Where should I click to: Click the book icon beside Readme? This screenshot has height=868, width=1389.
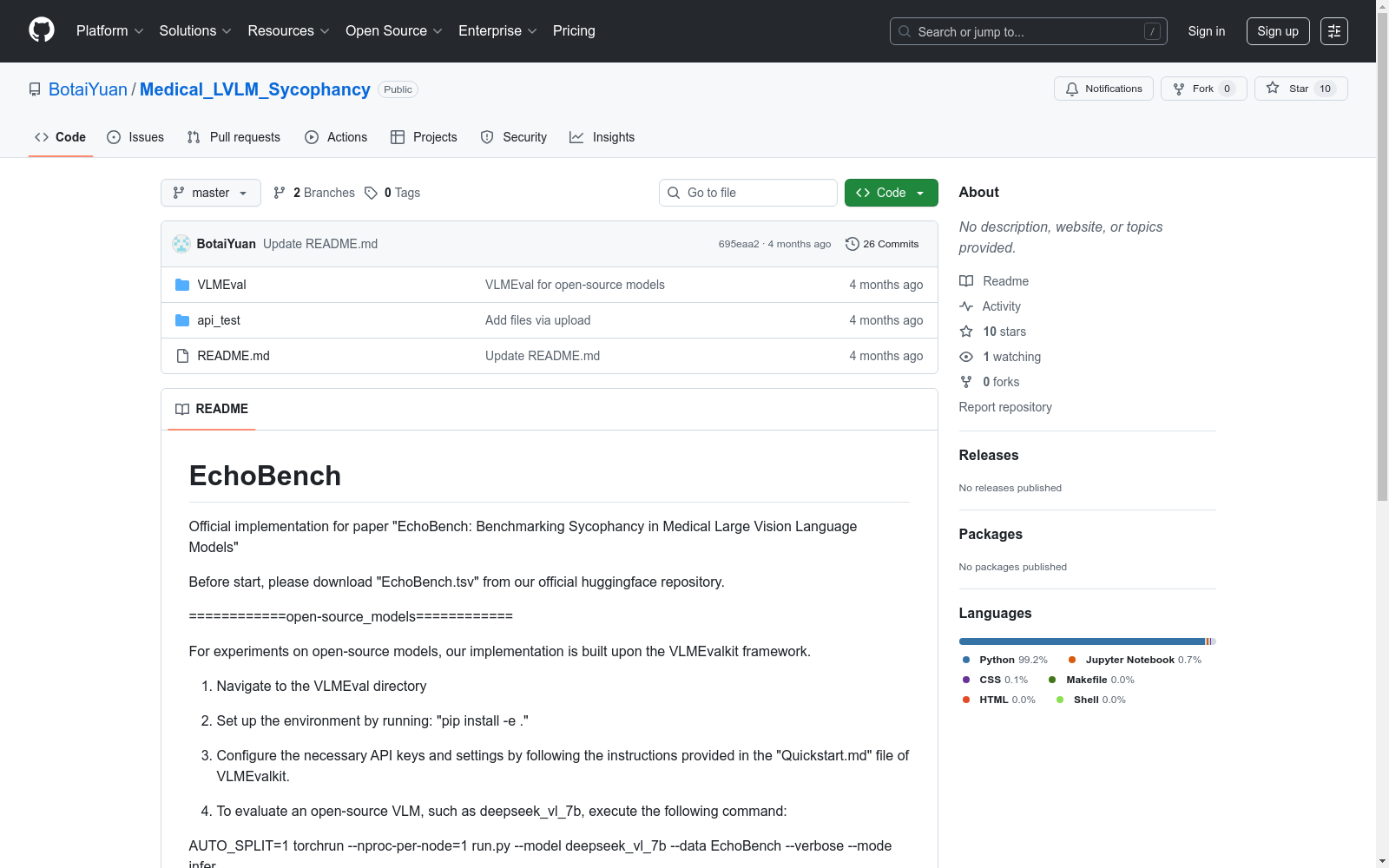966,281
